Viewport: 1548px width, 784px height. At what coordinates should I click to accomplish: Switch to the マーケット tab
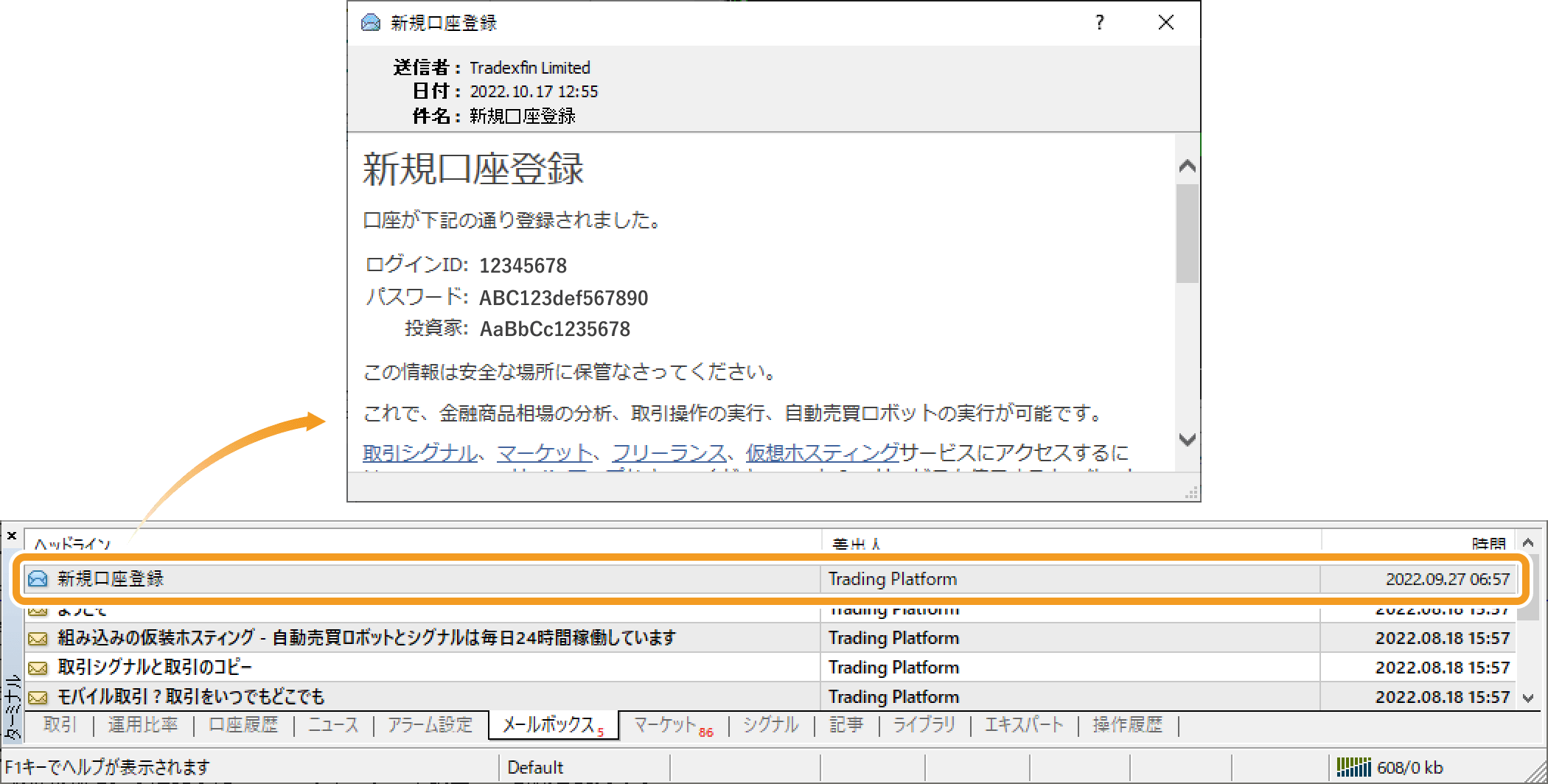click(x=673, y=725)
